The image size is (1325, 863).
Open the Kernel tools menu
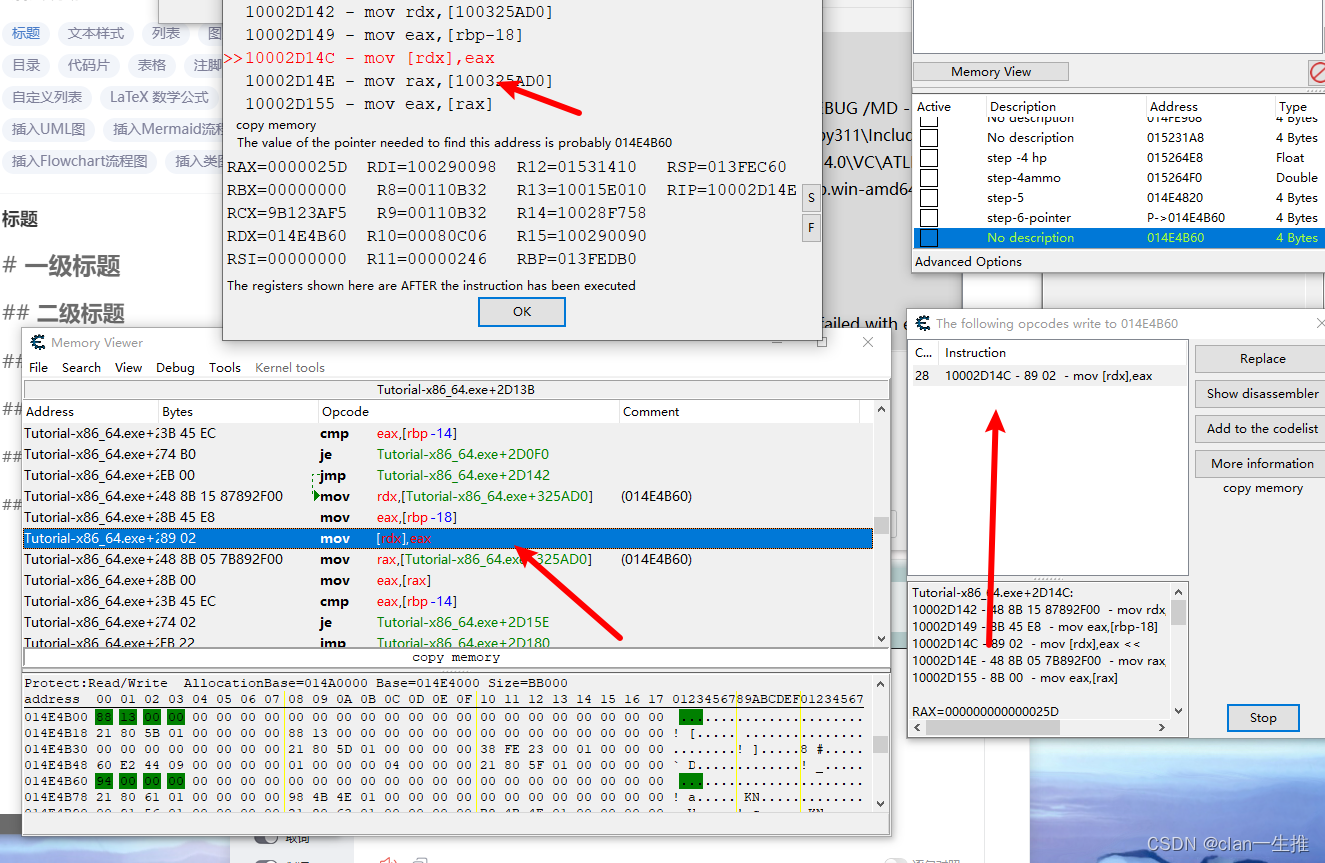pos(289,367)
